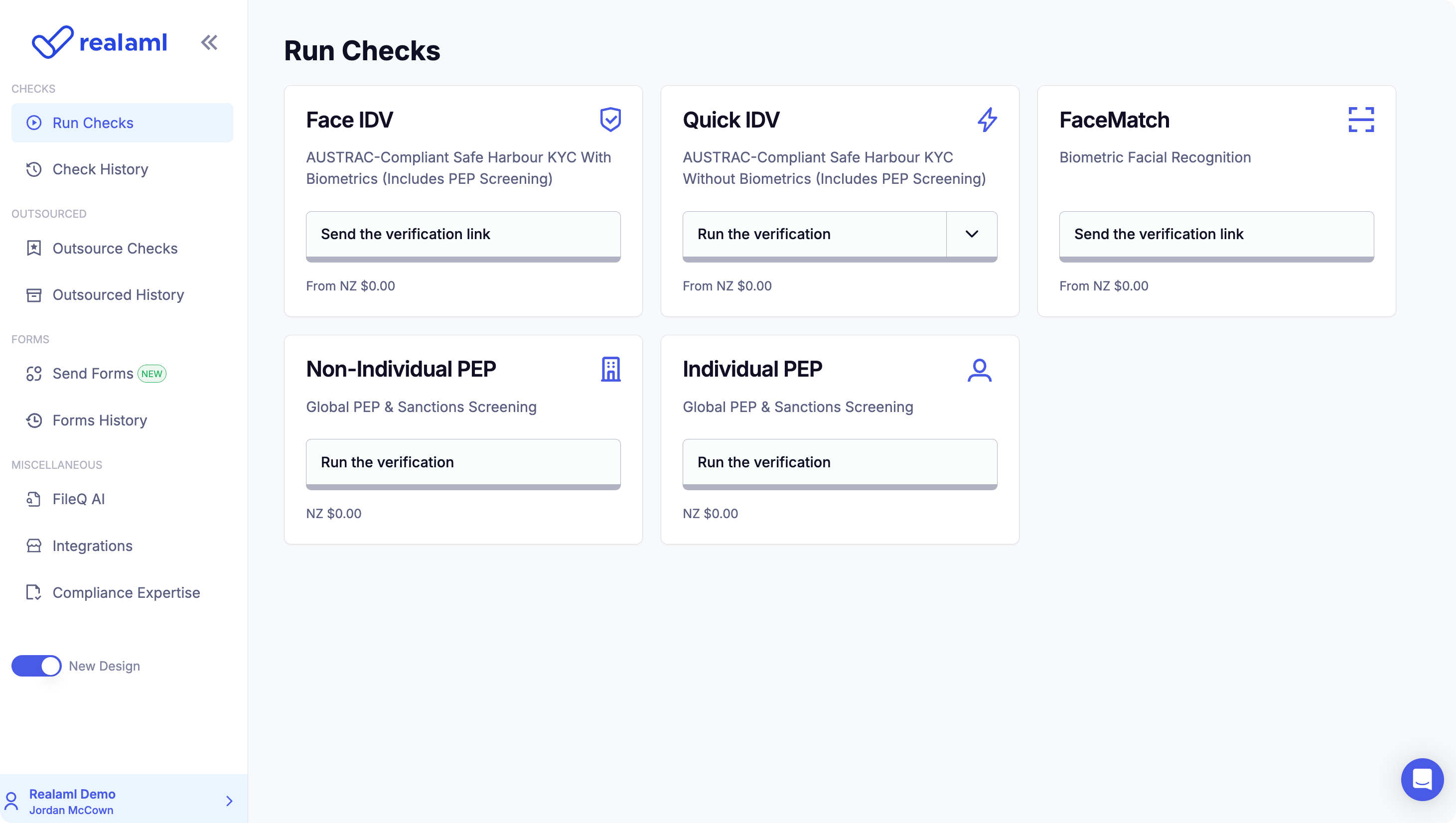Run the Non-Individual PEP verification
1456x823 pixels.
tap(463, 462)
